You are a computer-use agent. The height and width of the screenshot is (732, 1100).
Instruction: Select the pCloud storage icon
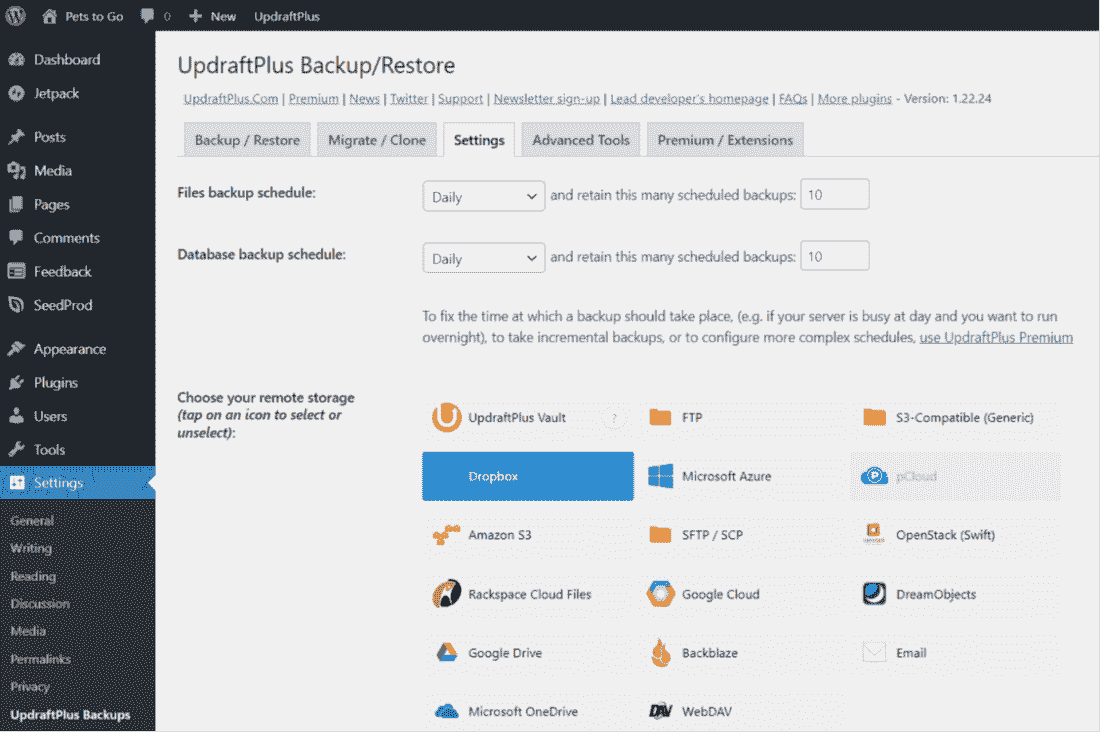(x=874, y=477)
